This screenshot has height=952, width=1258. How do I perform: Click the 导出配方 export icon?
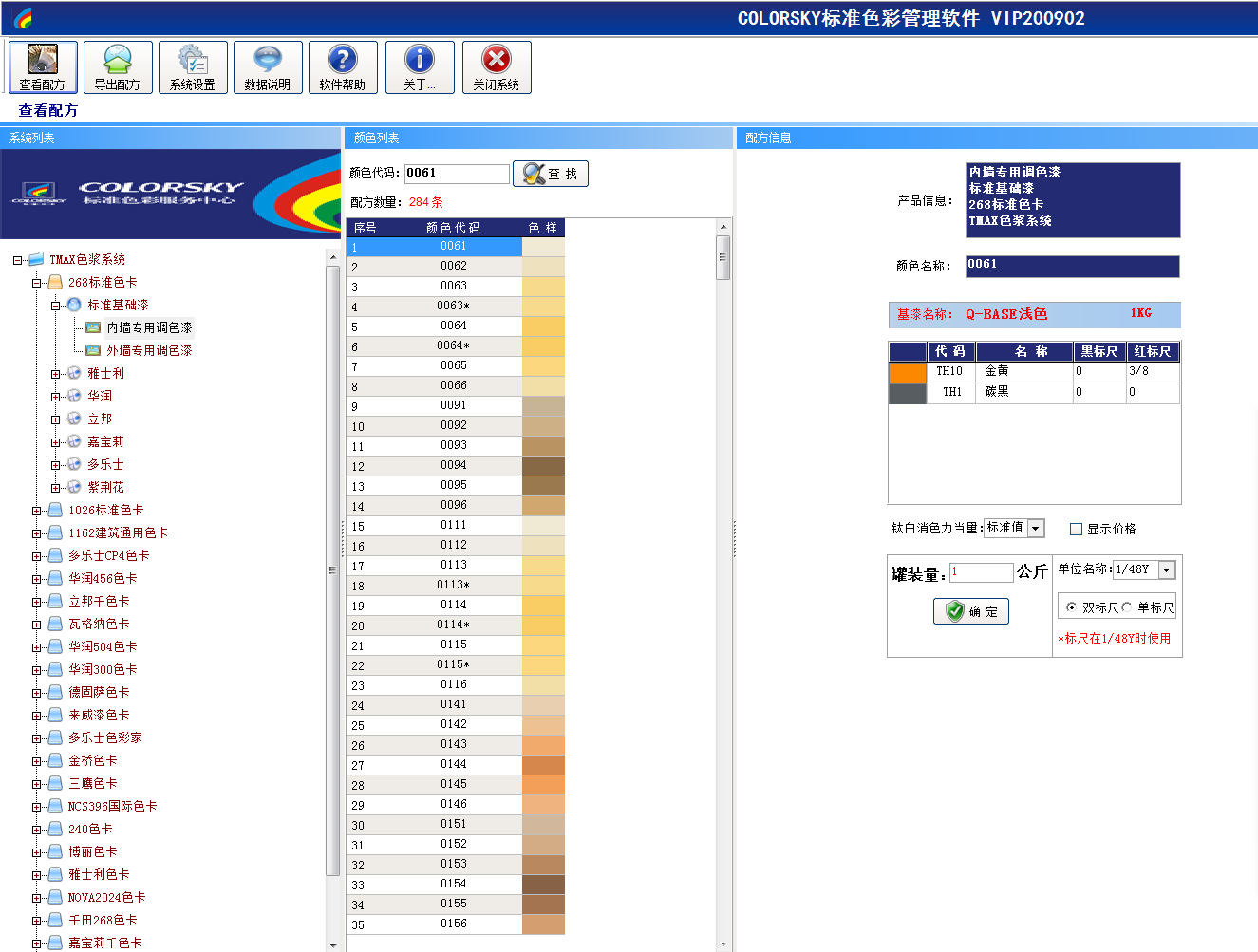(118, 67)
